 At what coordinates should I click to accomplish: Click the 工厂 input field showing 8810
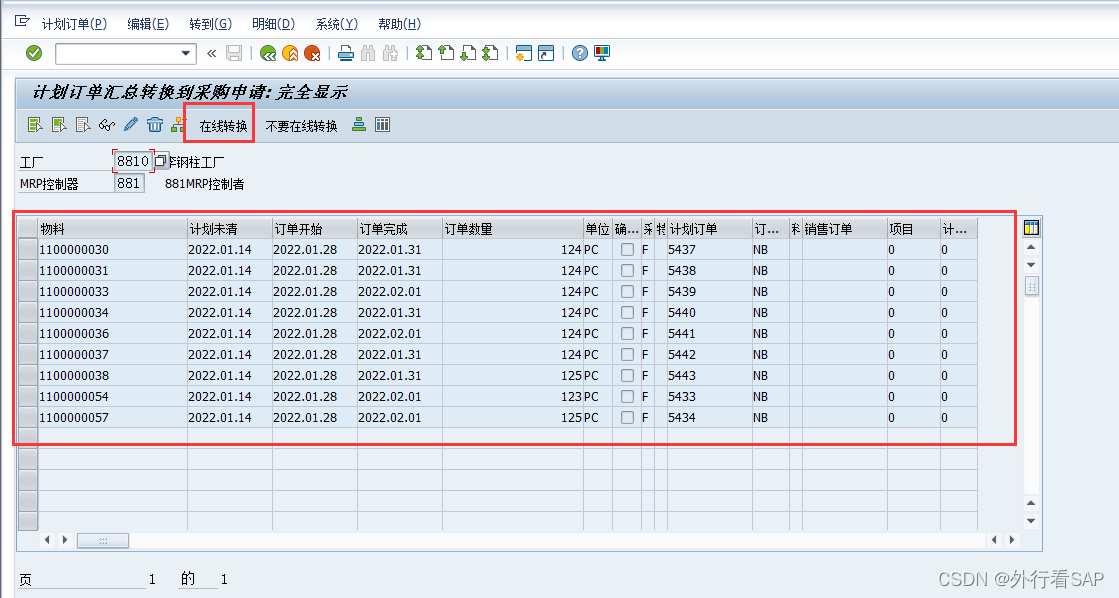tap(133, 161)
